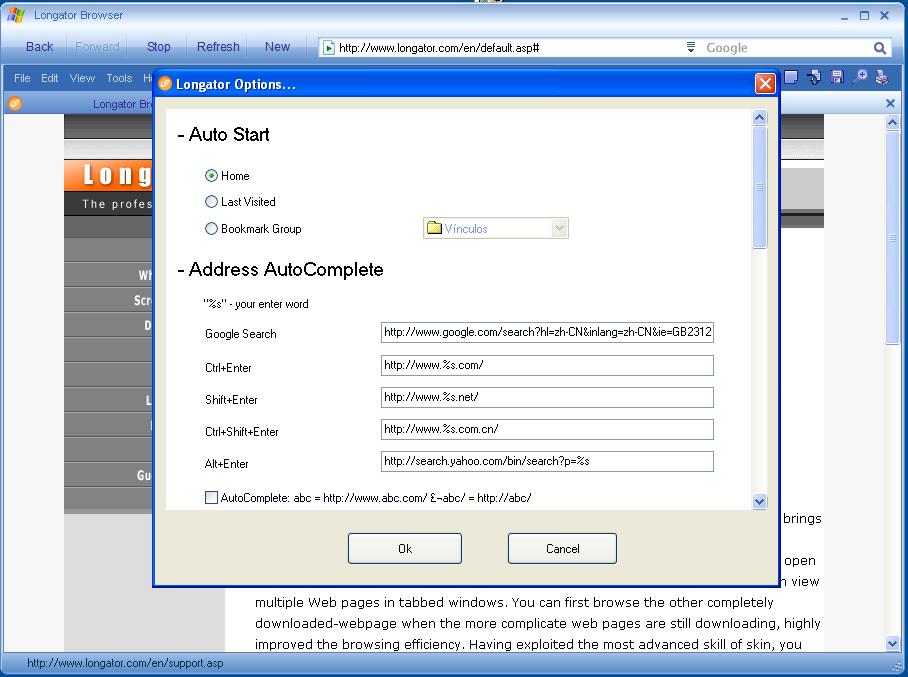Click the Forward navigation button
Image resolution: width=908 pixels, height=677 pixels.
(x=97, y=47)
